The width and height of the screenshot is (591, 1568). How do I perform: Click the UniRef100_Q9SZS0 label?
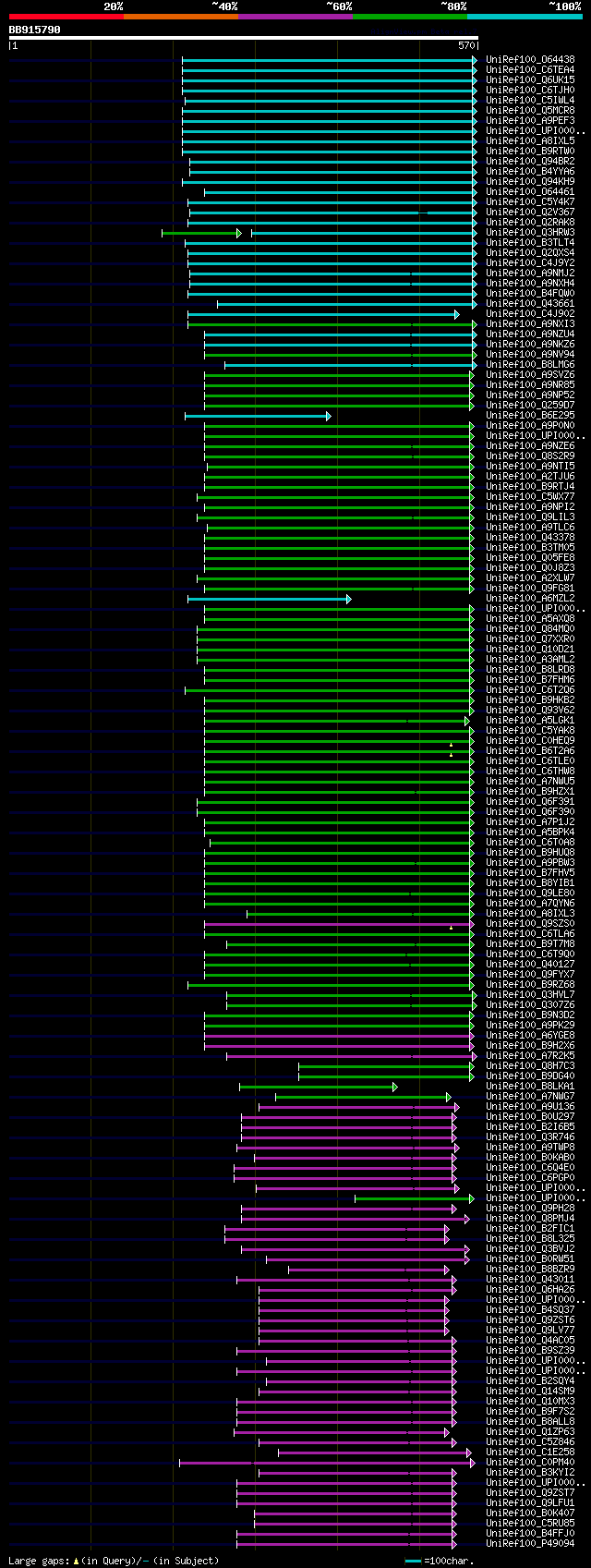click(x=530, y=923)
